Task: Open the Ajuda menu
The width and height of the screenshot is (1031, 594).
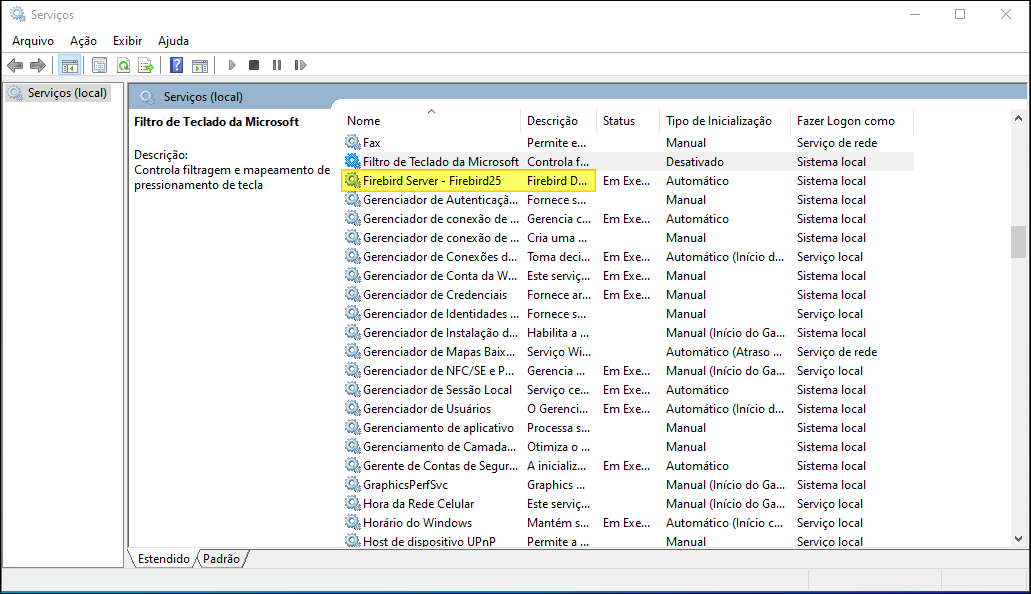Action: click(x=173, y=41)
